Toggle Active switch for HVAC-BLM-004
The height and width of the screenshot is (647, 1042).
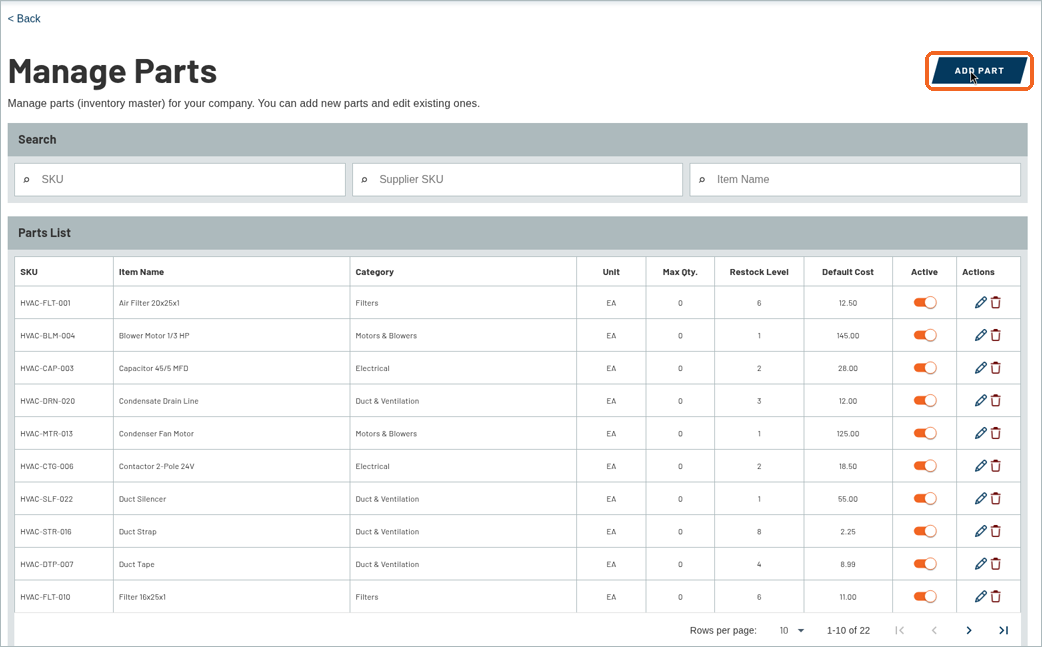(x=924, y=335)
